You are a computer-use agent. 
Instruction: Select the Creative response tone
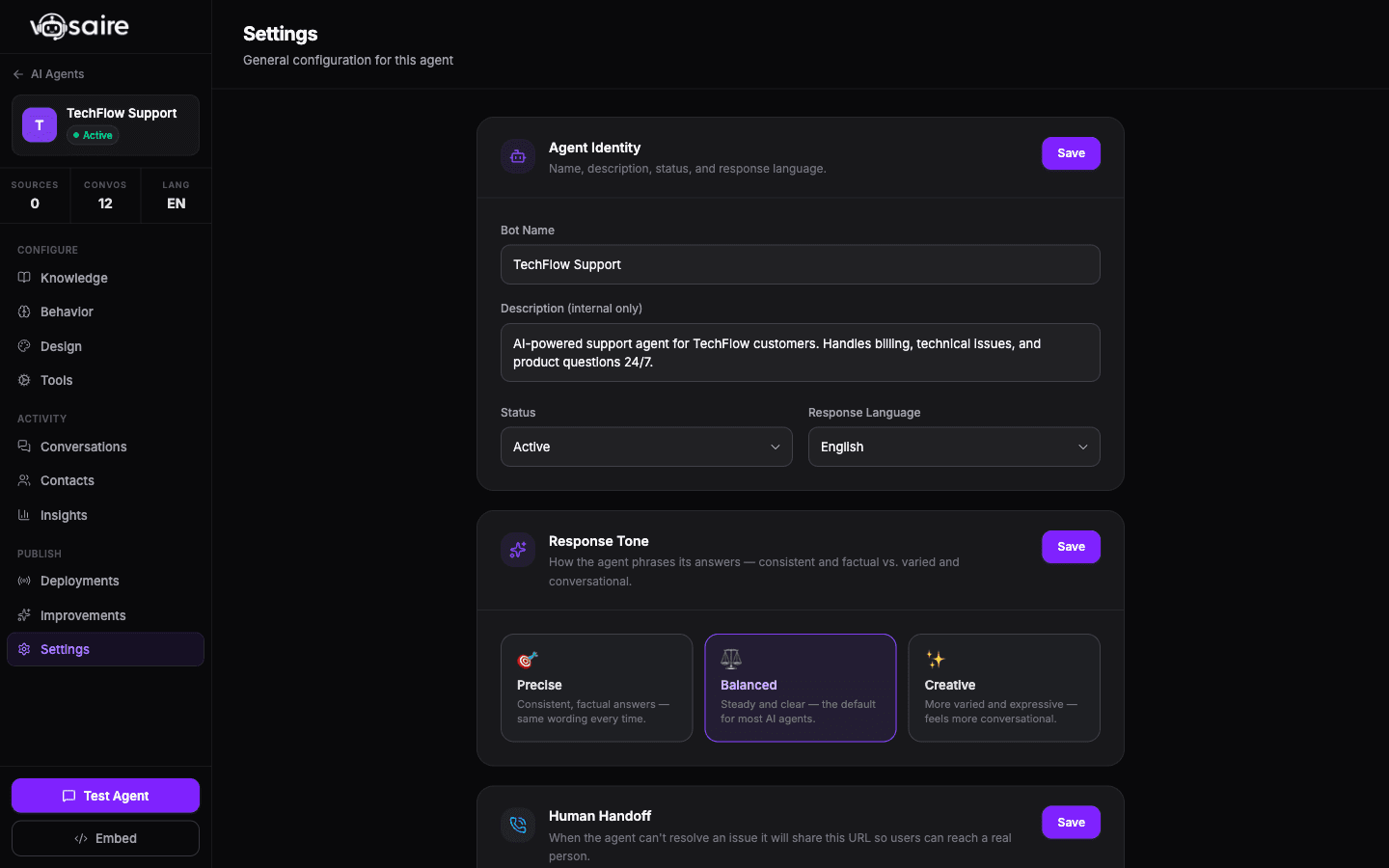coord(1004,688)
